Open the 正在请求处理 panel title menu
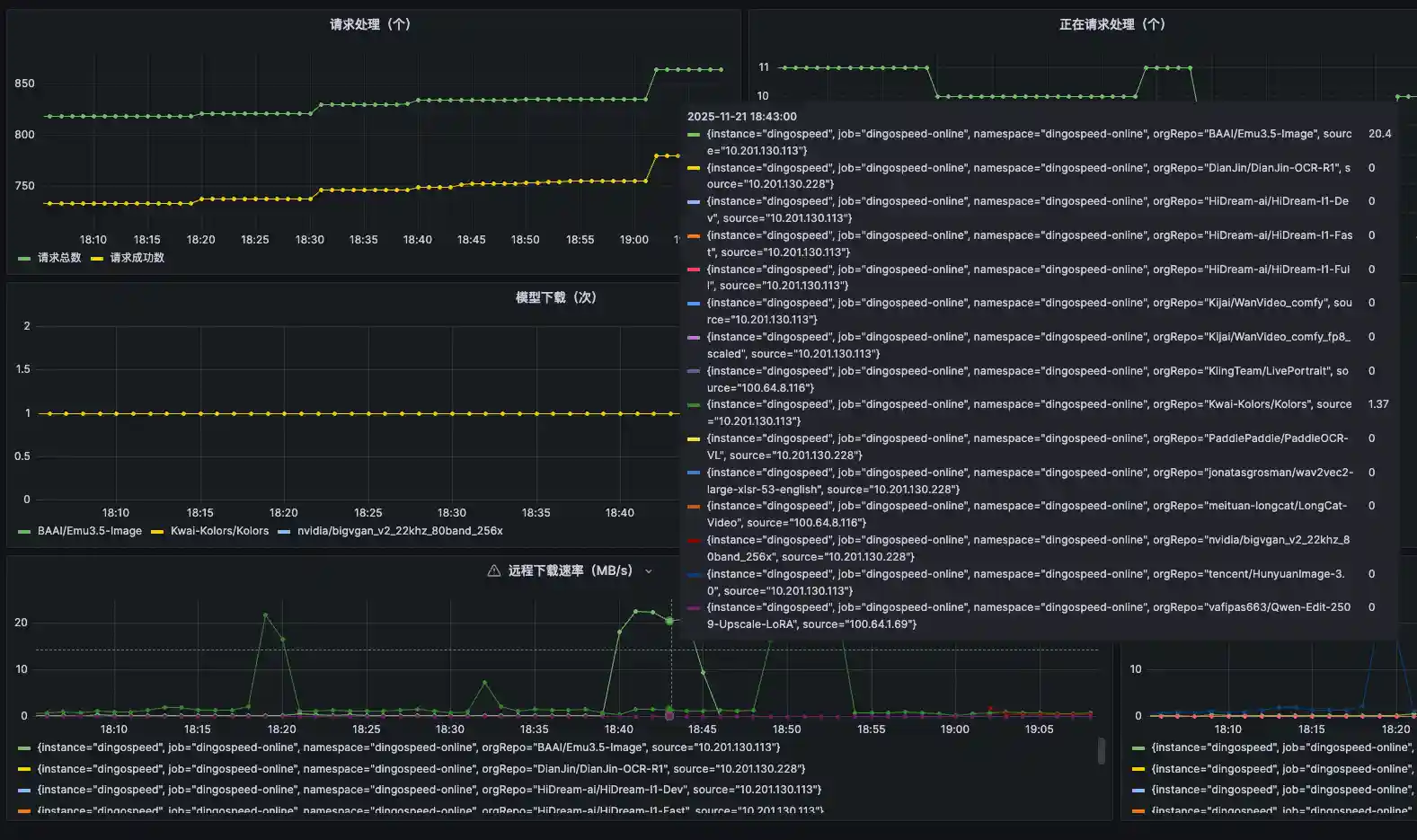Screen dimensions: 1417x840 point(1111,24)
